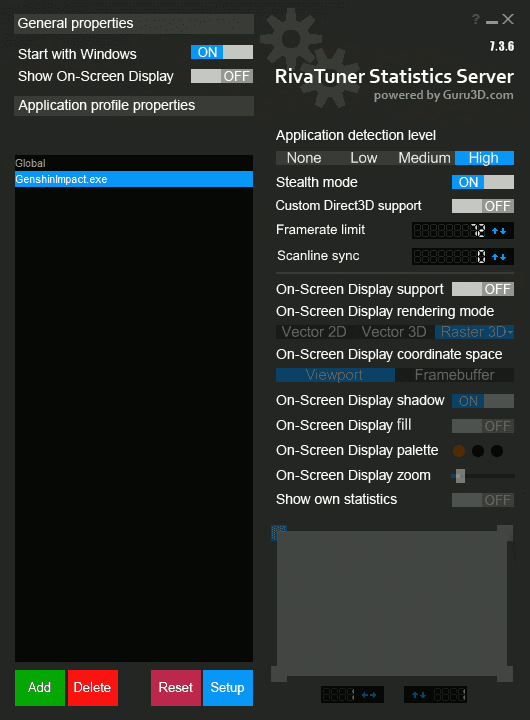Pick the first orange palette color
The height and width of the screenshot is (720, 530).
[459, 451]
